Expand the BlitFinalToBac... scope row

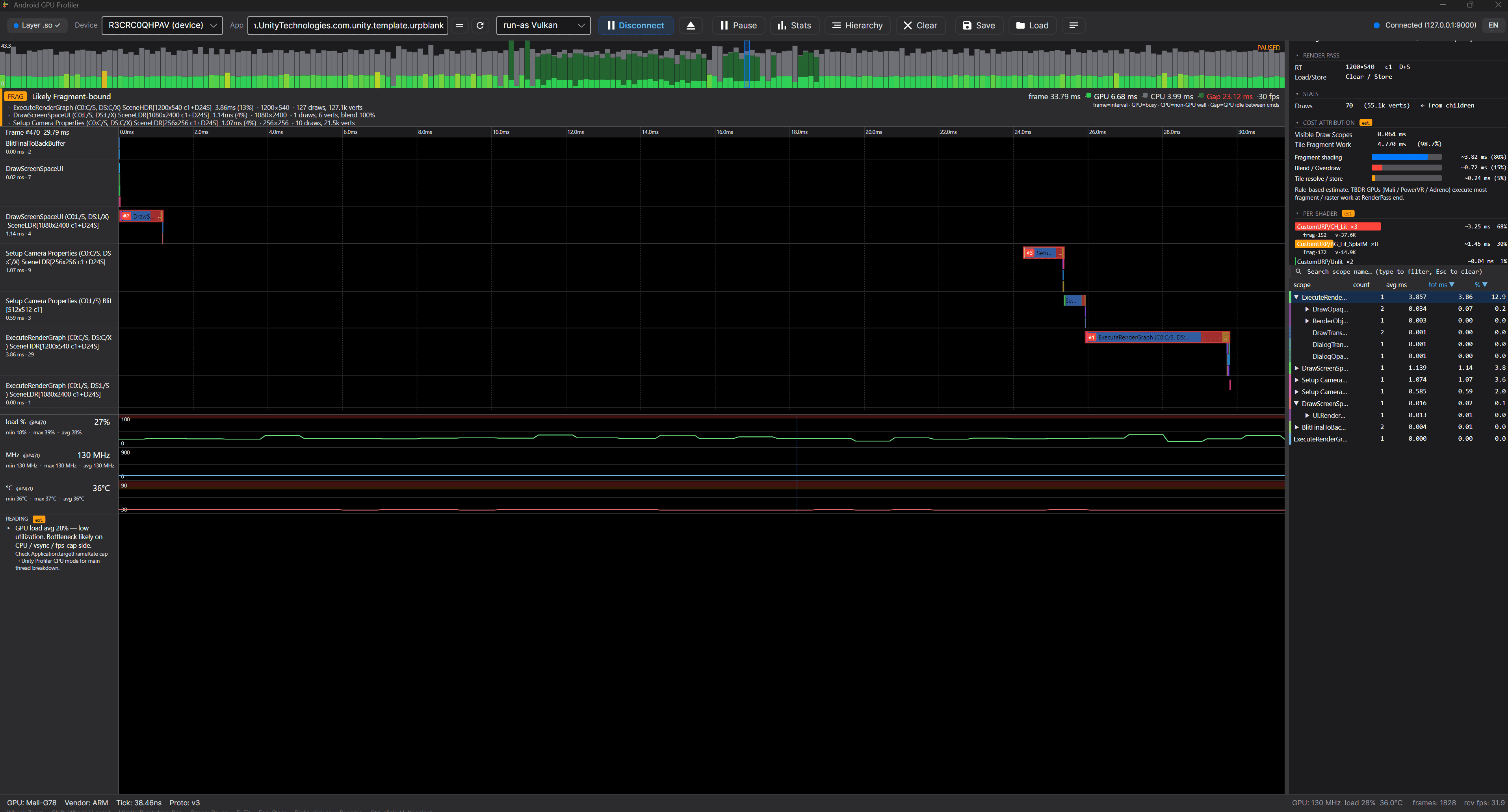tap(1297, 427)
